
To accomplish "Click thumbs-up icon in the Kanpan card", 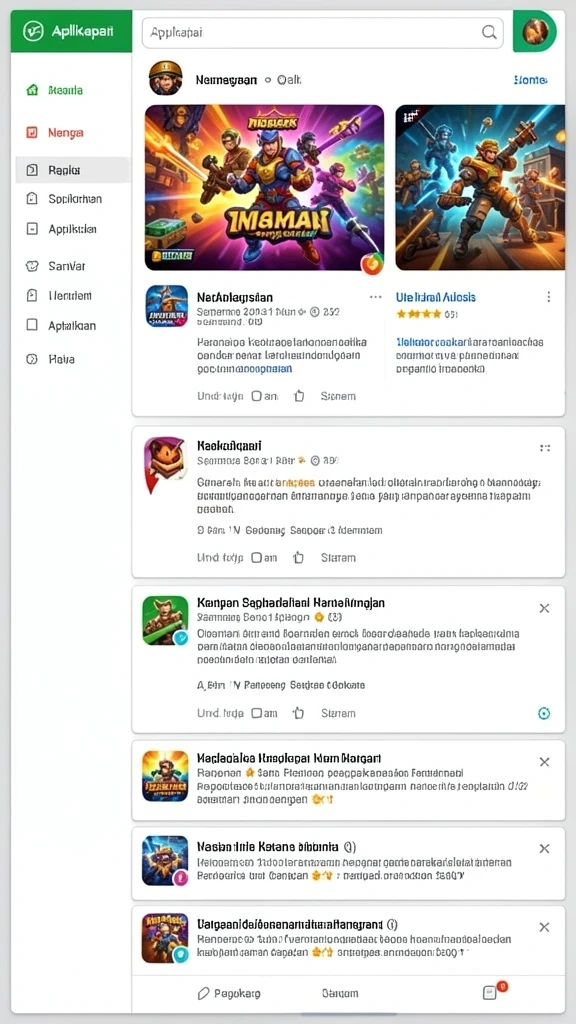I will coord(299,713).
